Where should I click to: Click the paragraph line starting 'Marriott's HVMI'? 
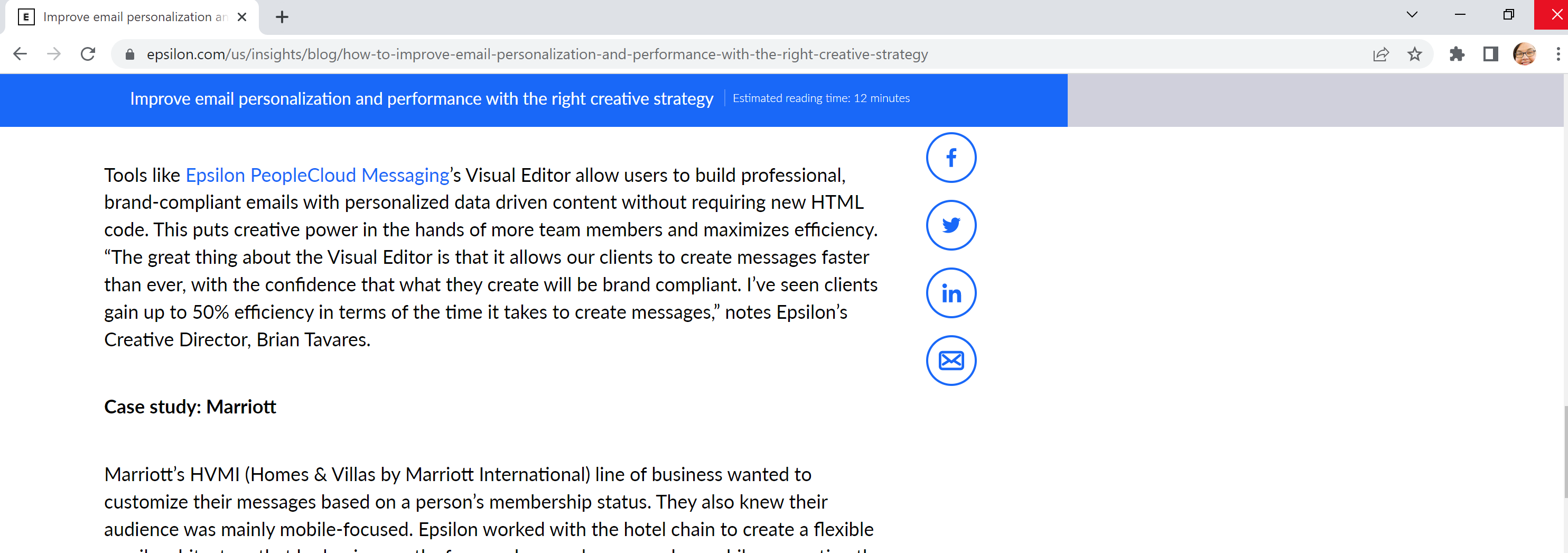(x=457, y=474)
